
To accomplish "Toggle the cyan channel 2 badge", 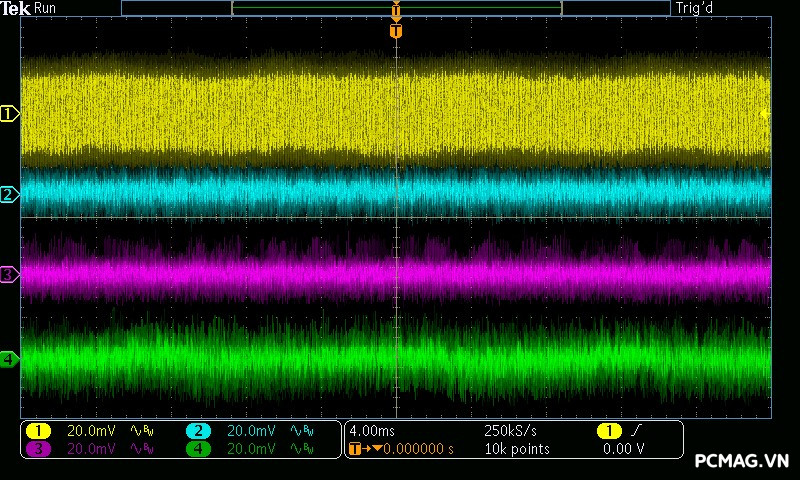I will [x=198, y=431].
